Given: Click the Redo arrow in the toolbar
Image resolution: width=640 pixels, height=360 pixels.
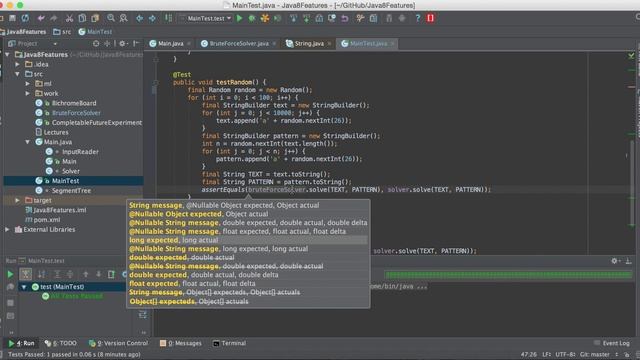Looking at the screenshot, I should [x=53, y=18].
